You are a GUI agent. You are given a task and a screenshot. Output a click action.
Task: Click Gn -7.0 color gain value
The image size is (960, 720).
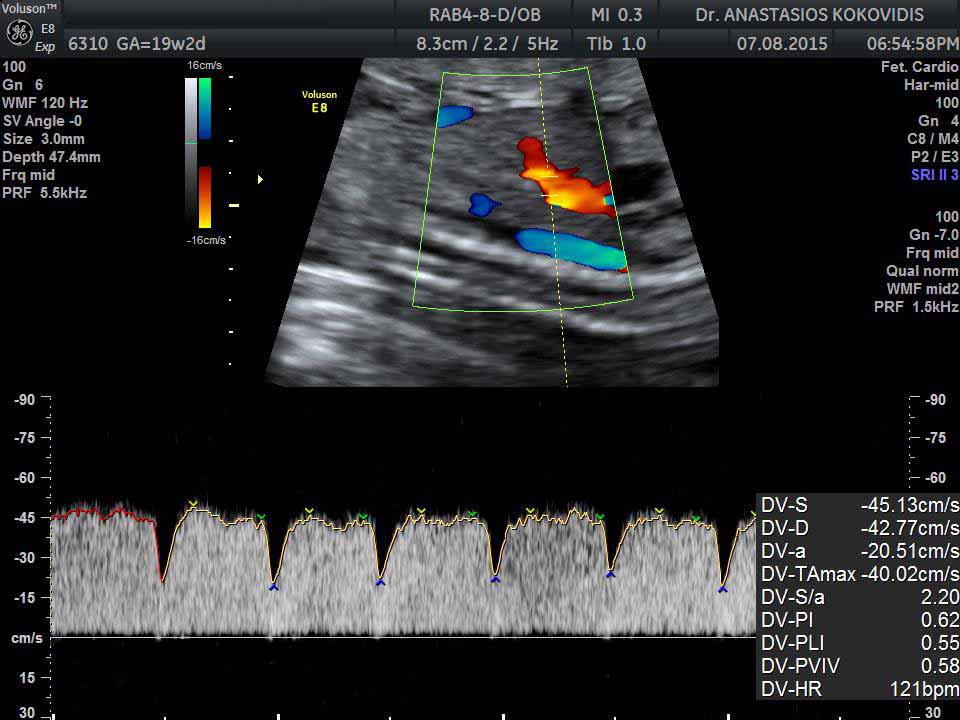[934, 235]
